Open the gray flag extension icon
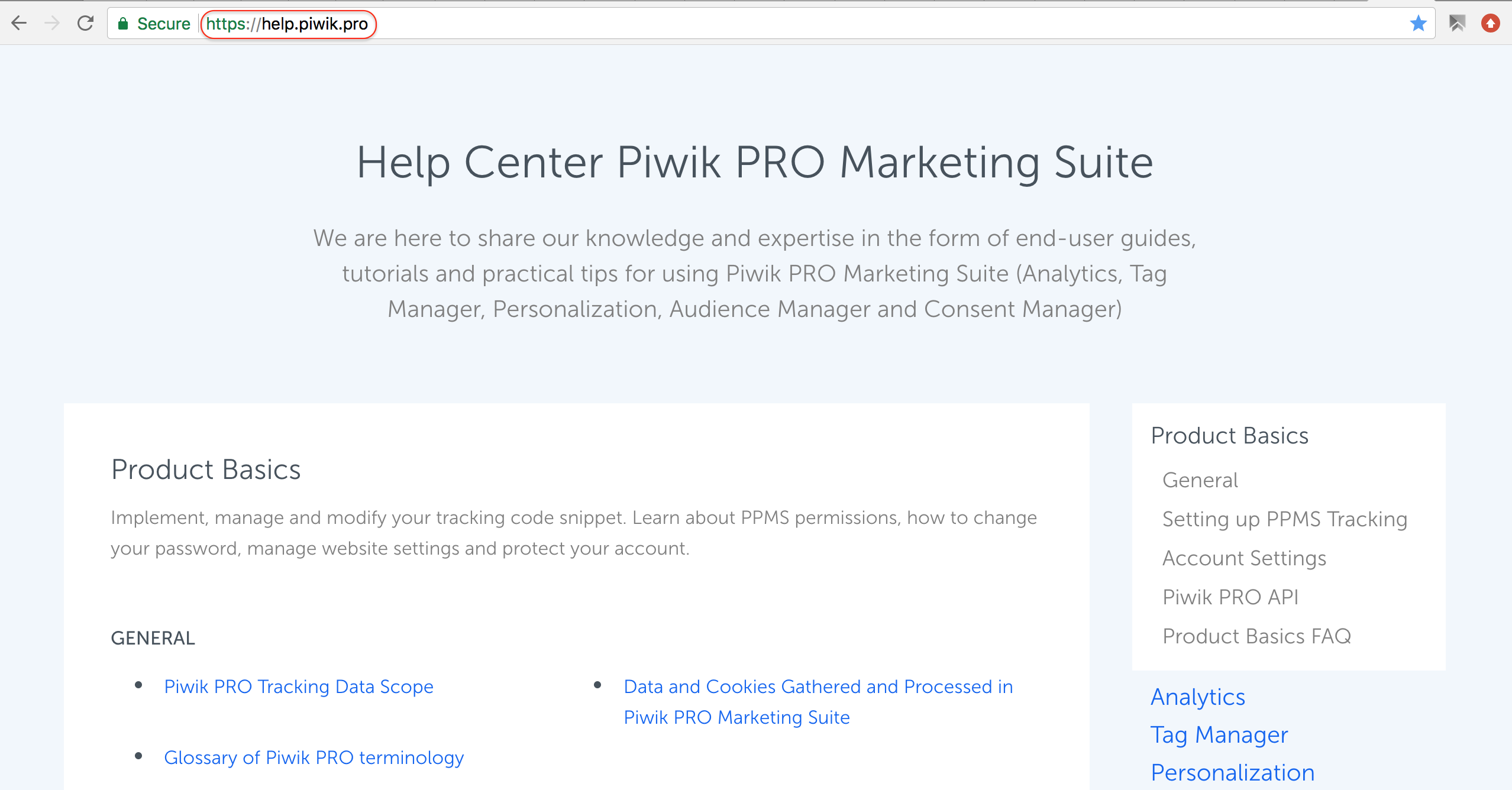The width and height of the screenshot is (1512, 790). coord(1457,24)
